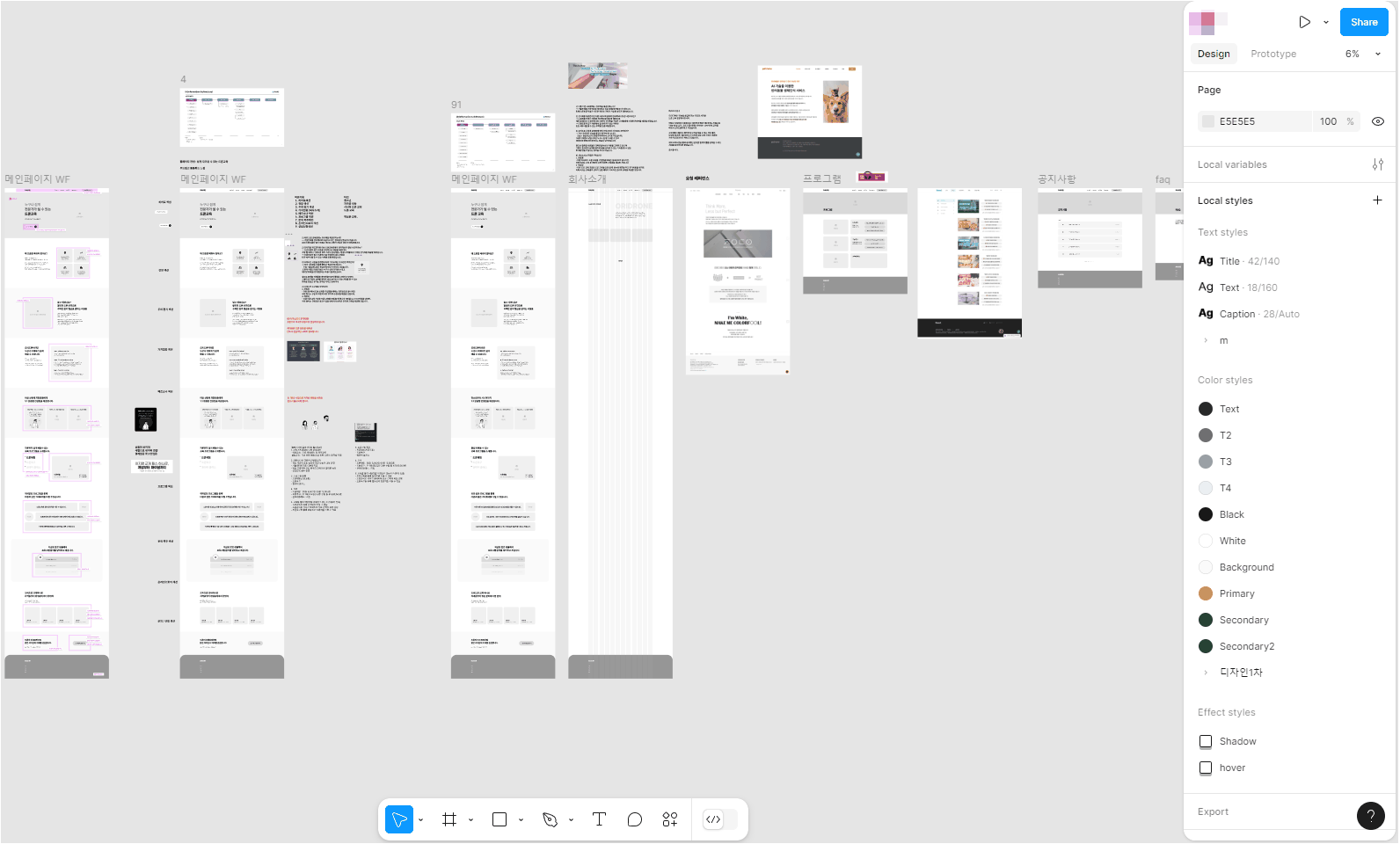Open the 6% zoom dropdown
This screenshot has height=844, width=1400.
coord(1363,54)
